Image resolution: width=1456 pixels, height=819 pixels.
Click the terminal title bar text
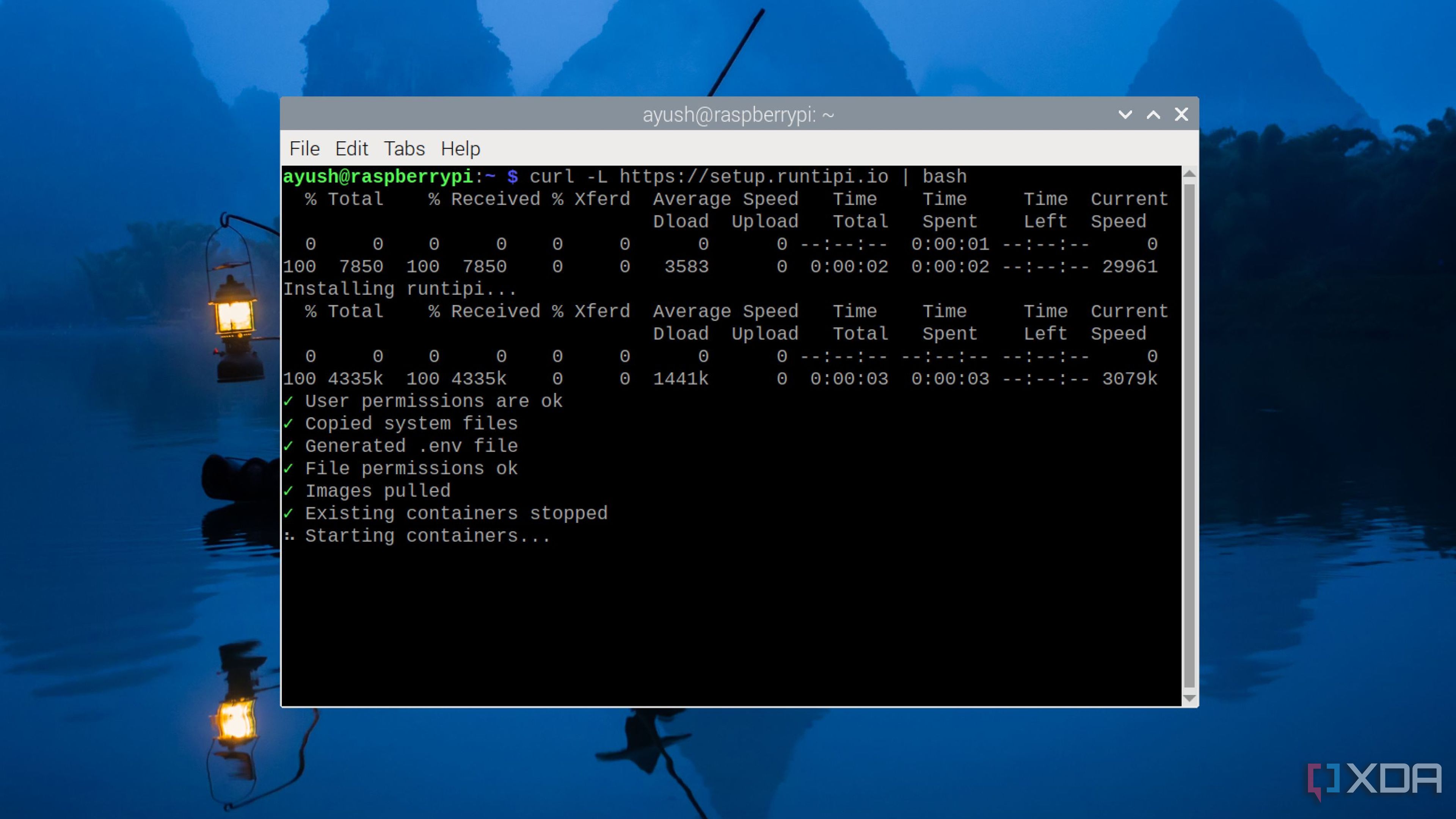(x=737, y=115)
